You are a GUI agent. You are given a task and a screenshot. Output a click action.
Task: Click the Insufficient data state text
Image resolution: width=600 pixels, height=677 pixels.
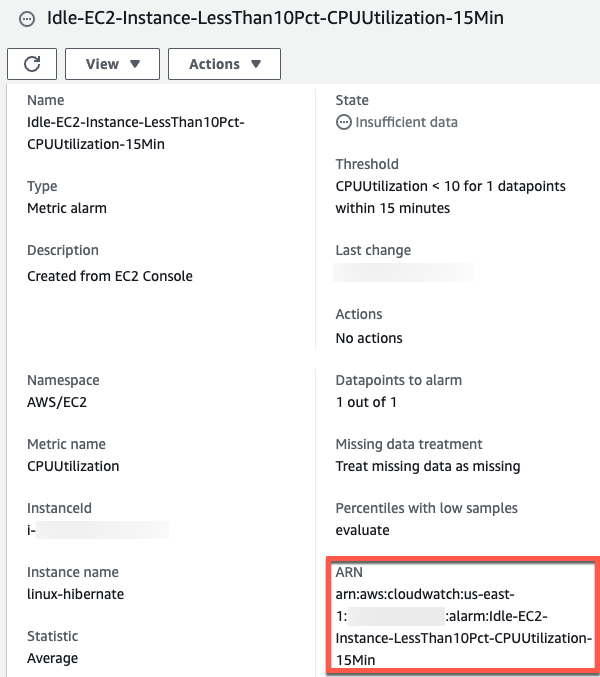pos(405,123)
